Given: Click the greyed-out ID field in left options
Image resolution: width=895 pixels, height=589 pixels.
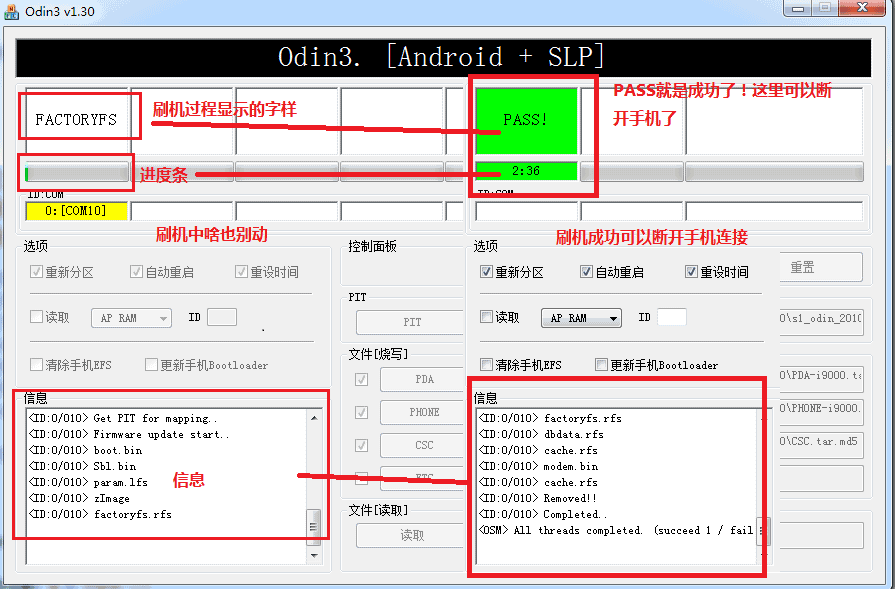Looking at the screenshot, I should 221,317.
